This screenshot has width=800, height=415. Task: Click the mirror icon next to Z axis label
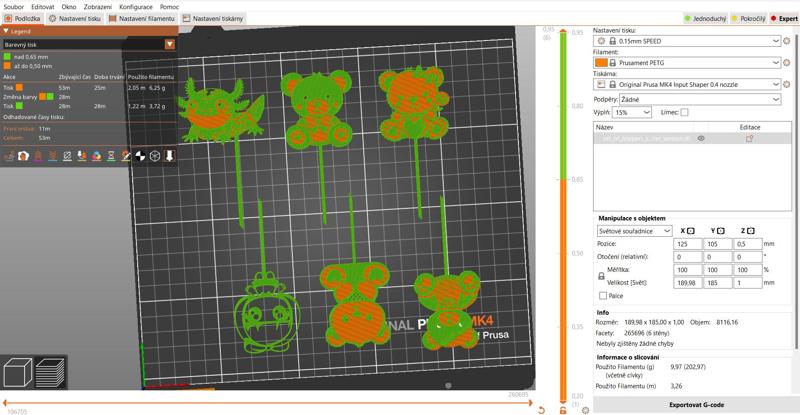[751, 231]
